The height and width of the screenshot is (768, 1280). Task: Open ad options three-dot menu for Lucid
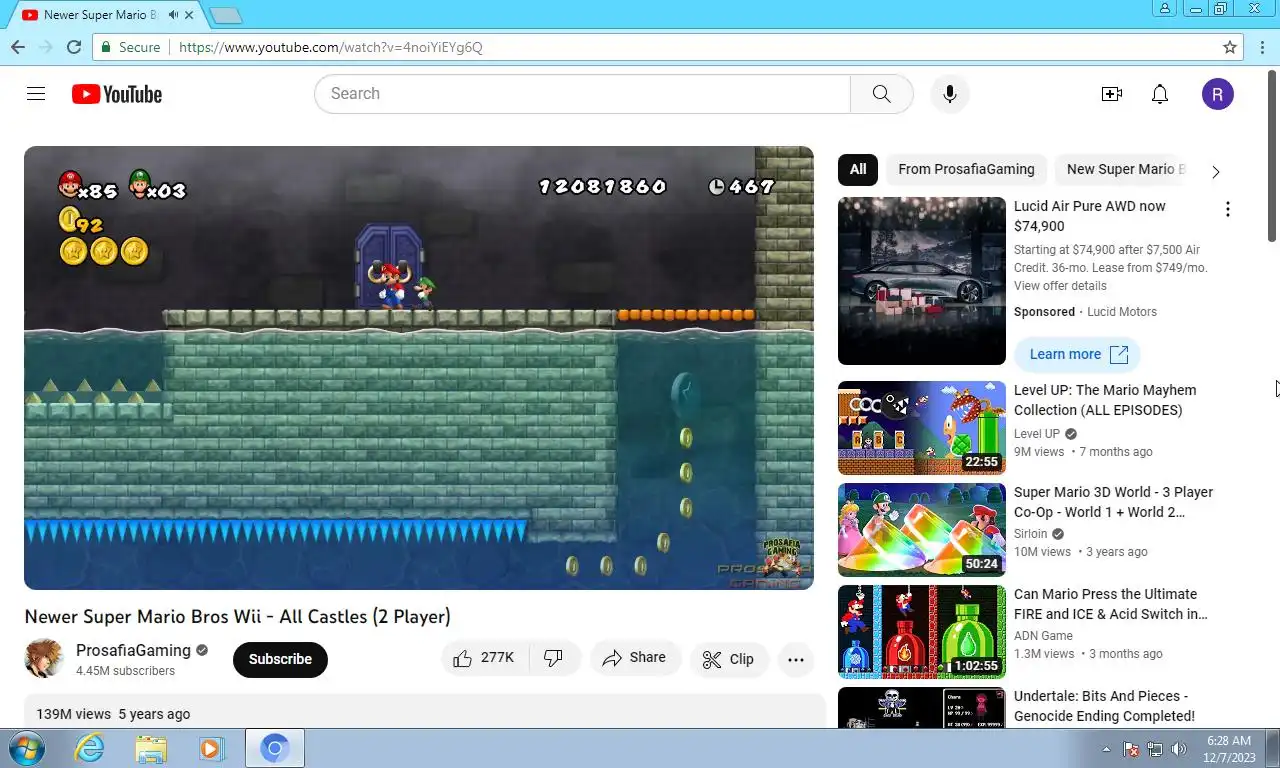(1227, 209)
